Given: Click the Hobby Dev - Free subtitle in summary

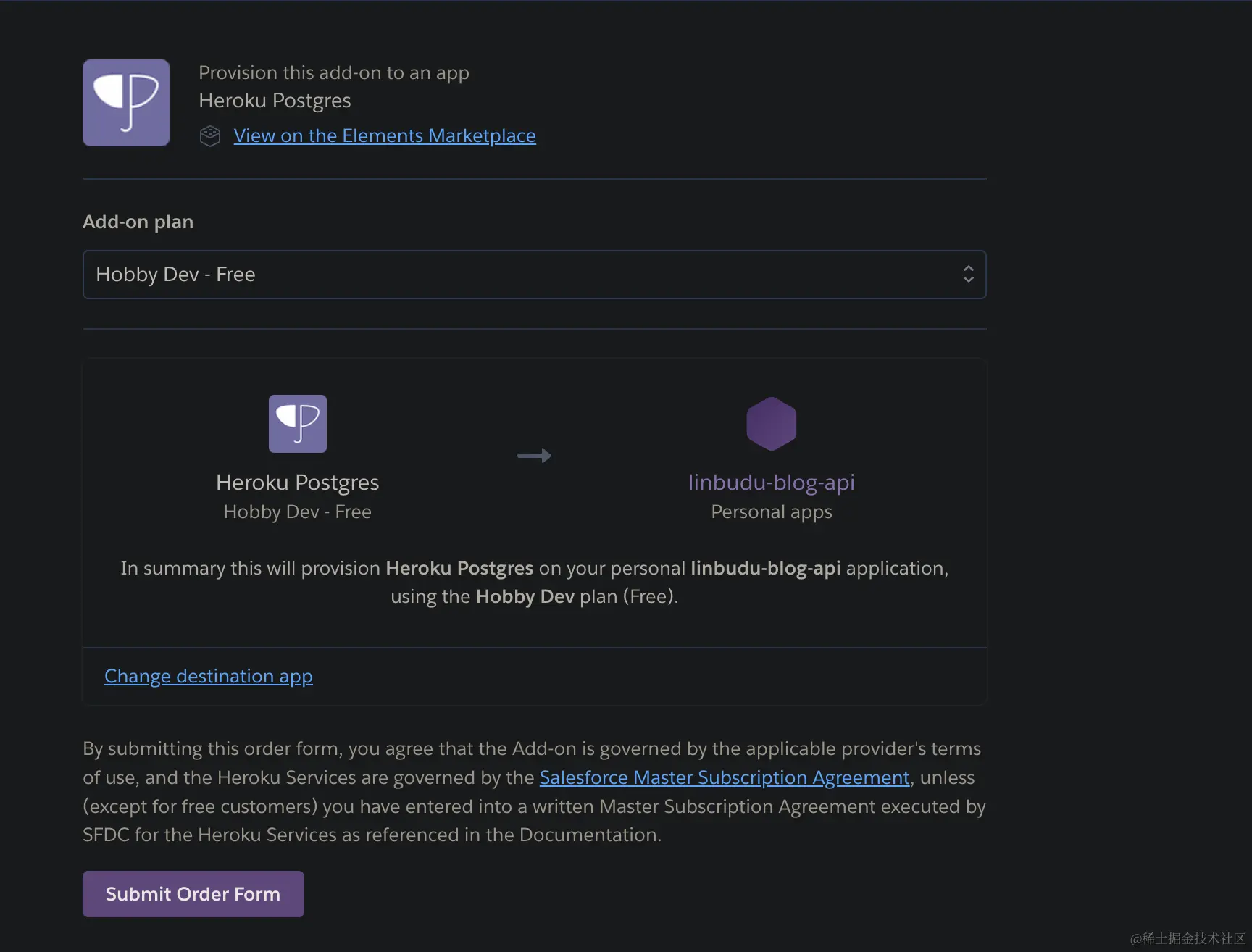Looking at the screenshot, I should [298, 512].
